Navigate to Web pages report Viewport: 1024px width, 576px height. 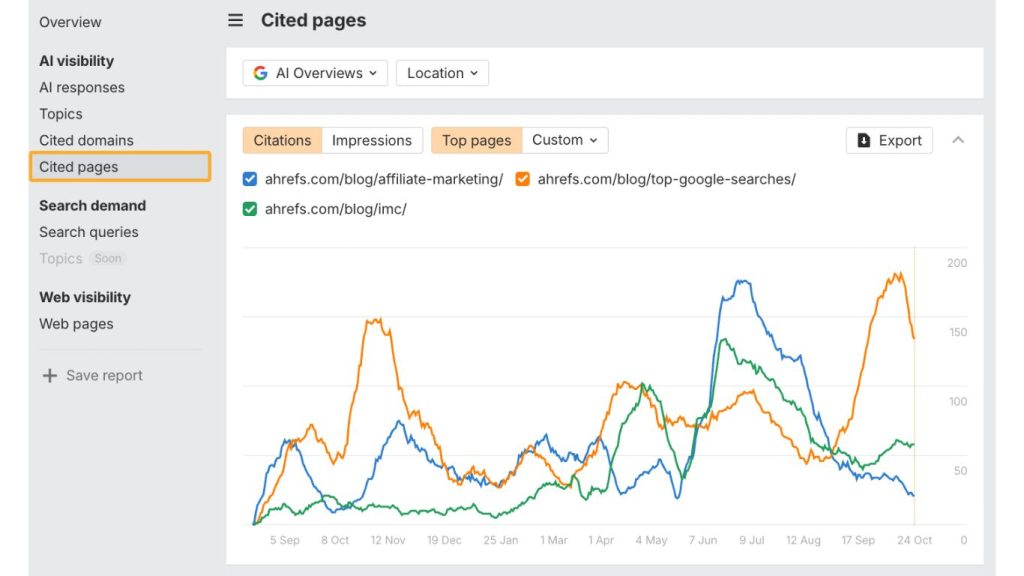click(x=76, y=324)
